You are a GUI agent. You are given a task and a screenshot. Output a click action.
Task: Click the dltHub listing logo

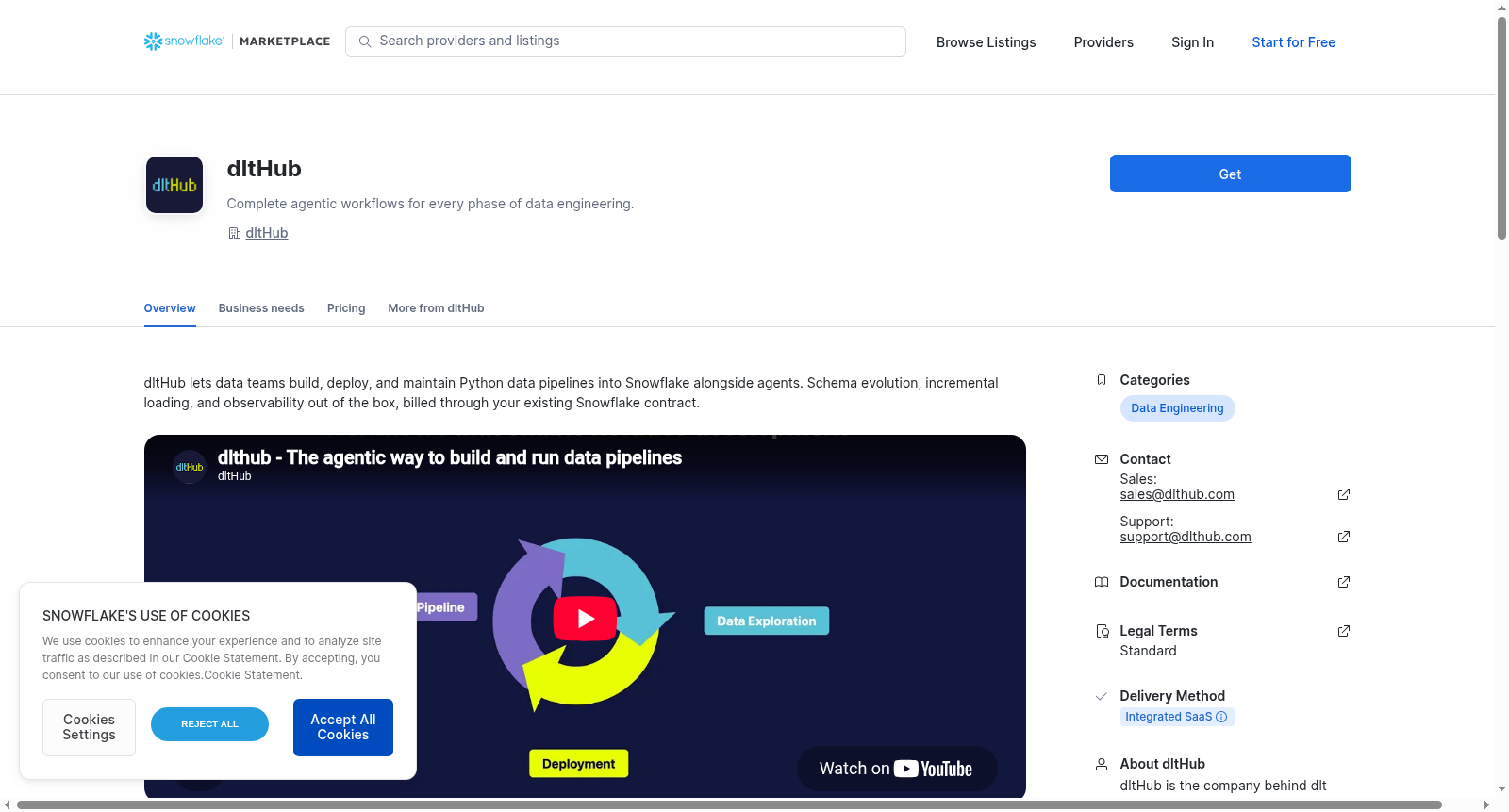pos(174,185)
